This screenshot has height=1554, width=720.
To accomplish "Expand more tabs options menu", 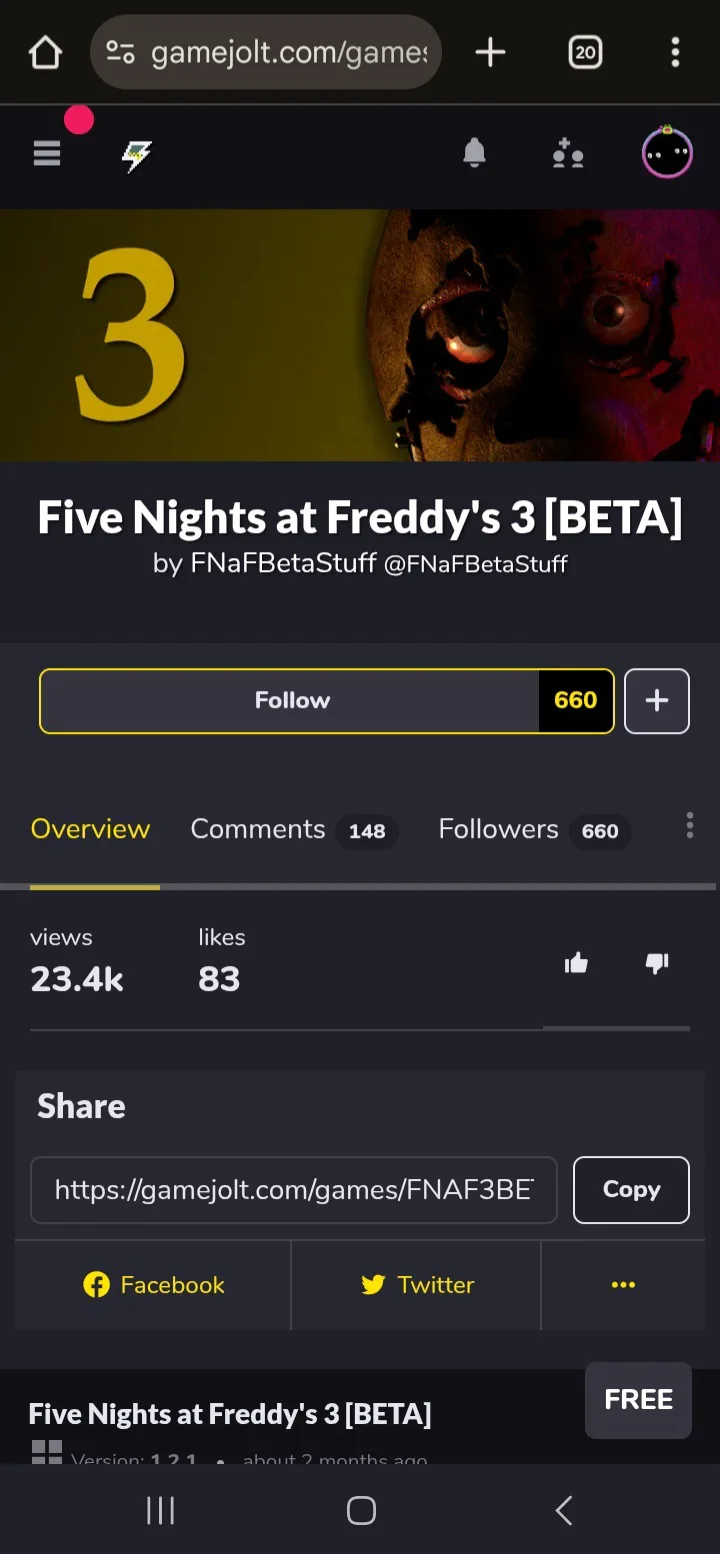I will (689, 826).
